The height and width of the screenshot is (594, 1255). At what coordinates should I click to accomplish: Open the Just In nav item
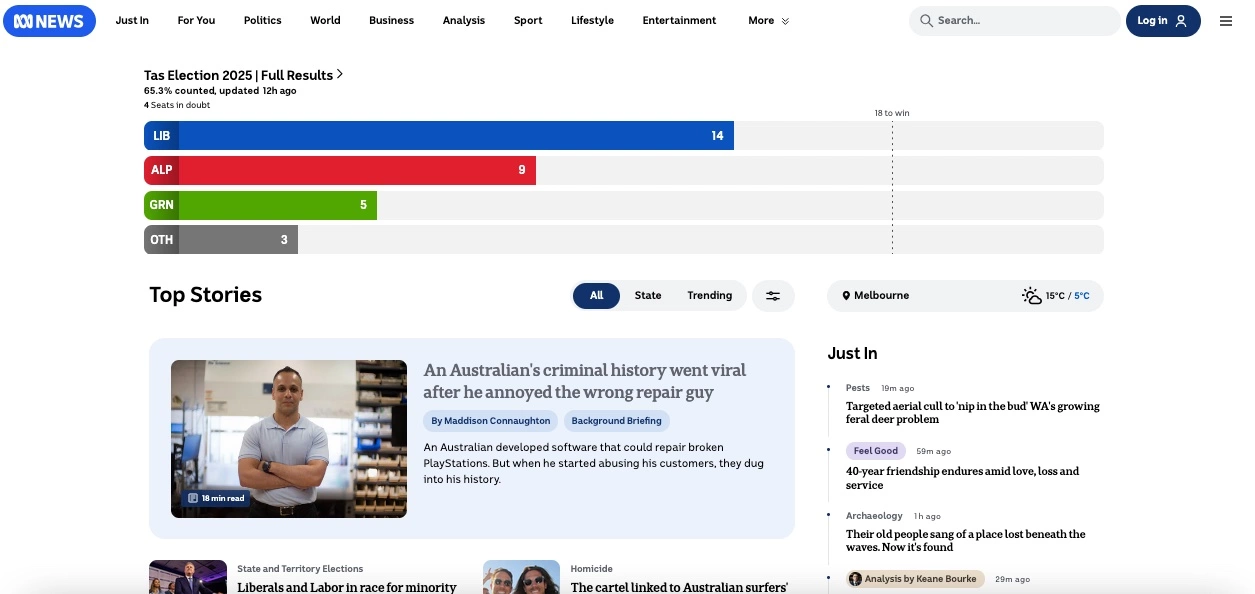[132, 21]
